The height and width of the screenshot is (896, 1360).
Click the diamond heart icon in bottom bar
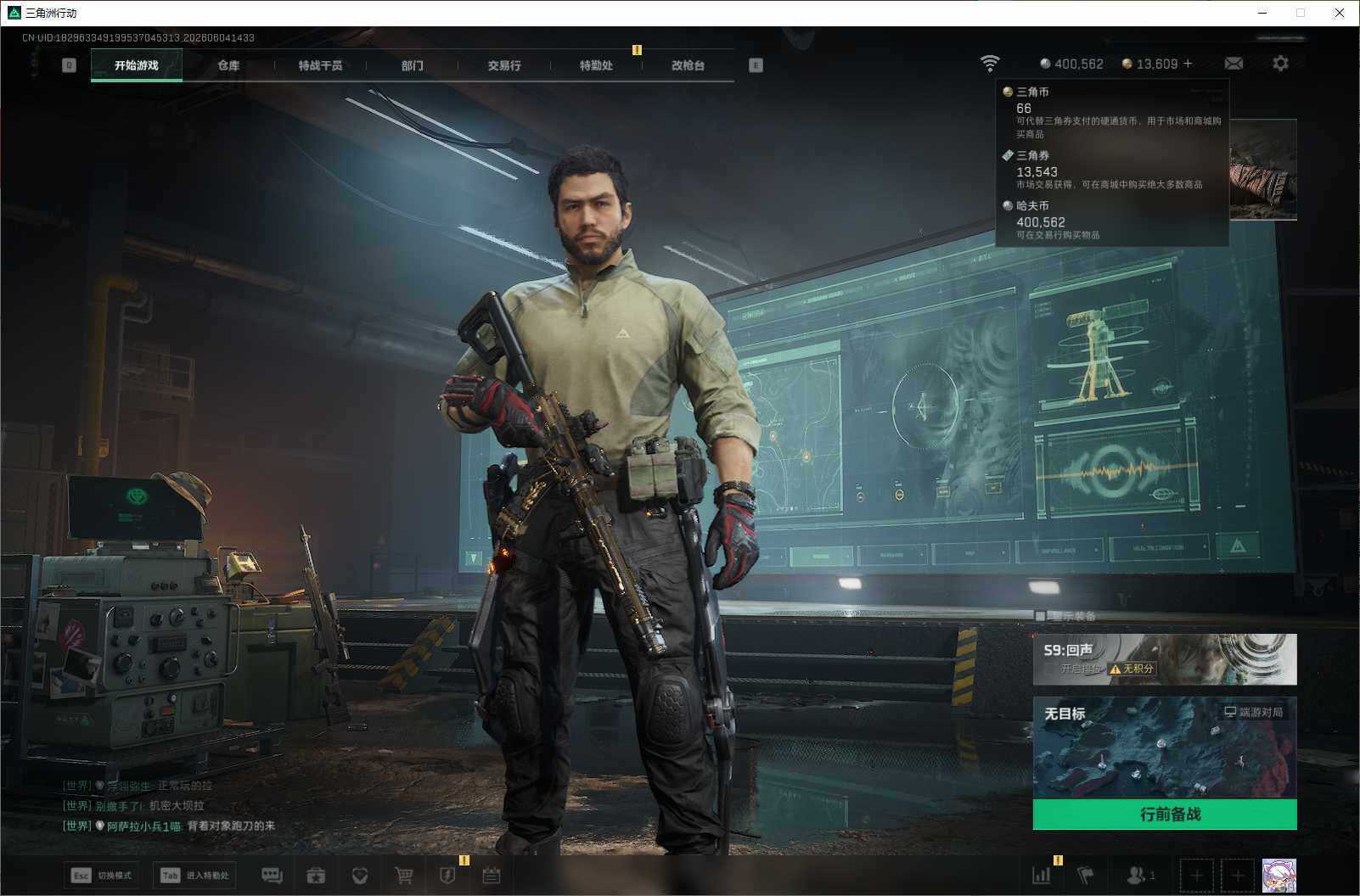click(360, 875)
